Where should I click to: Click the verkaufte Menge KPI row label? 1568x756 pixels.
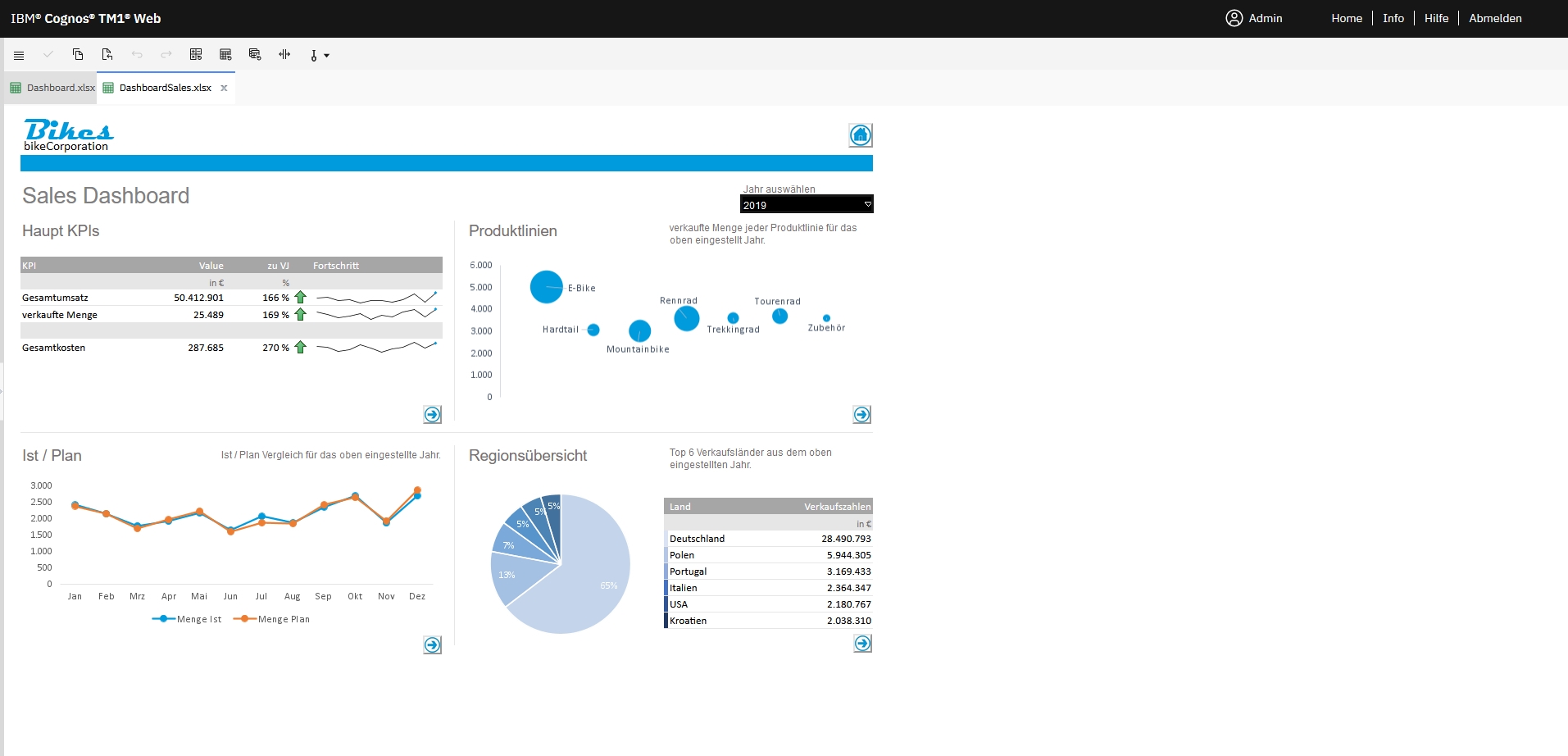(x=60, y=315)
